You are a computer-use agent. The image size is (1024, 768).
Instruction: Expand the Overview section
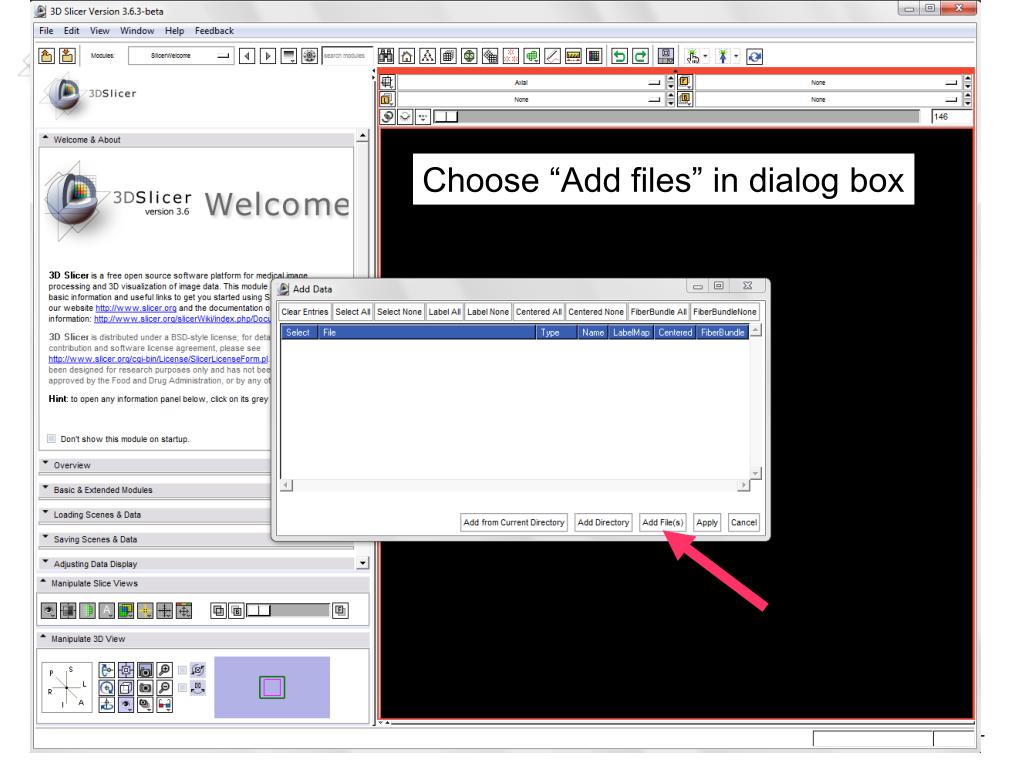pos(155,465)
